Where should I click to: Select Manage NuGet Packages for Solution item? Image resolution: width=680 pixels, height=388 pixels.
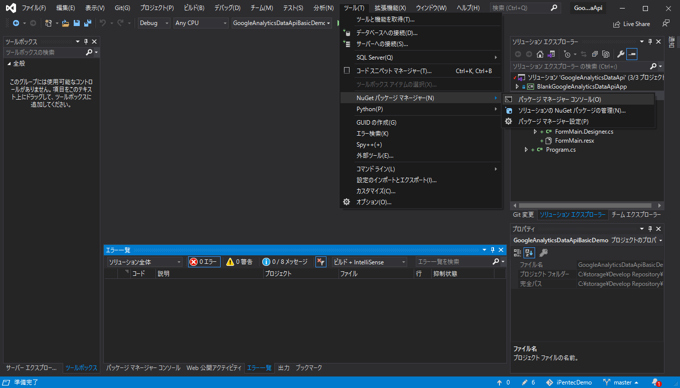pyautogui.click(x=578, y=111)
